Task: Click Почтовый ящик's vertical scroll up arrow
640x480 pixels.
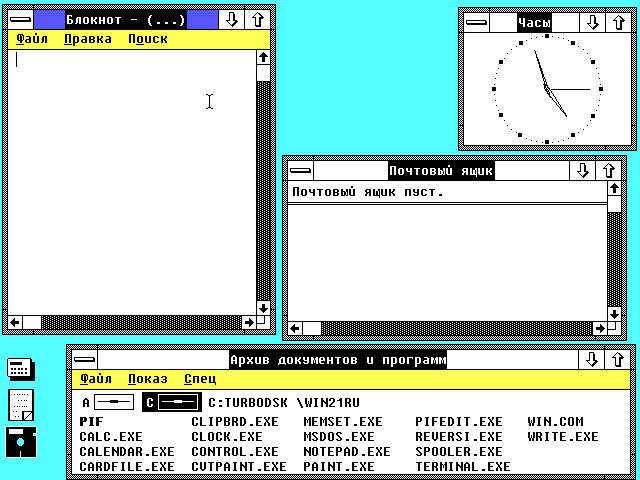Action: pyautogui.click(x=614, y=188)
